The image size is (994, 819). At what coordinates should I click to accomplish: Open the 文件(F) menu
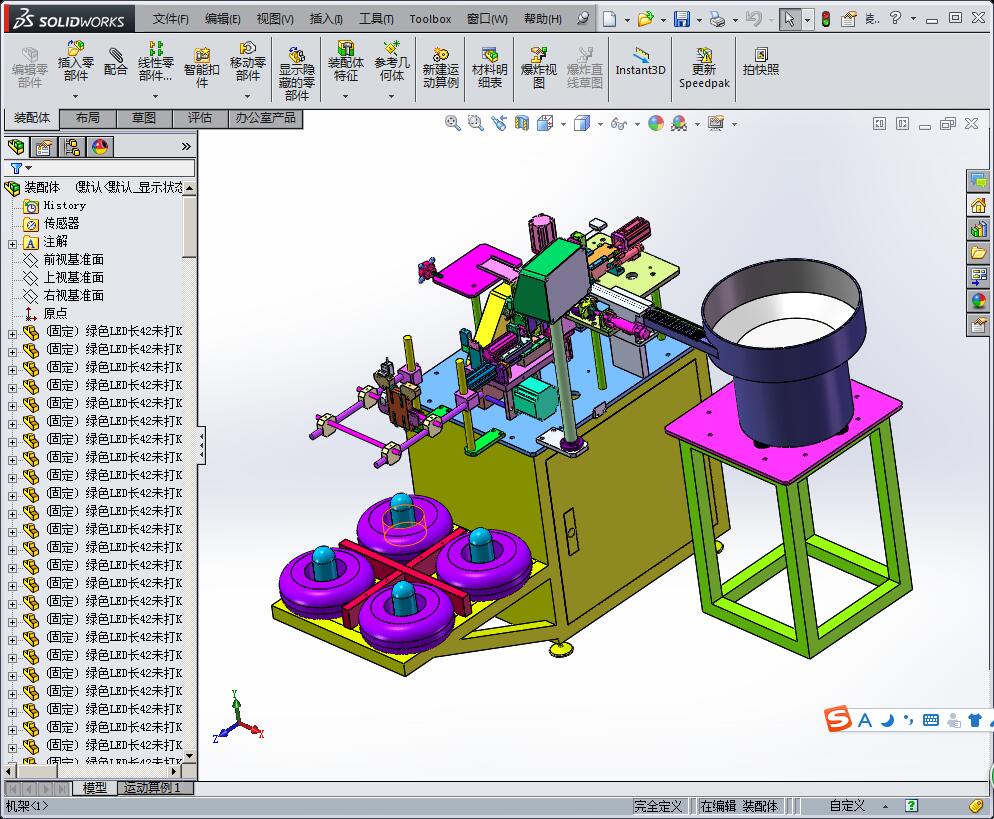click(x=171, y=19)
